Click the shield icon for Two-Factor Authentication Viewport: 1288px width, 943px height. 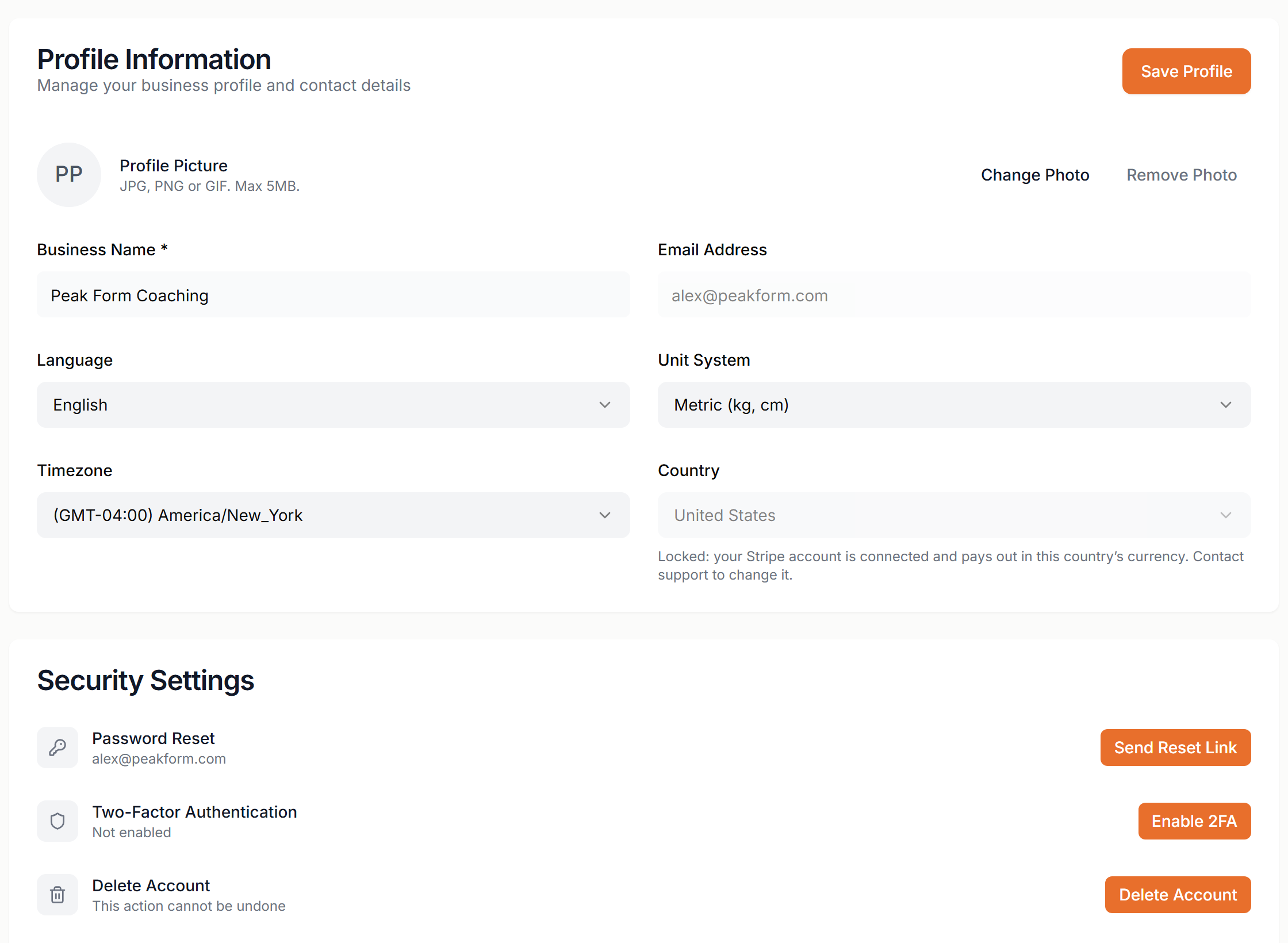click(57, 821)
